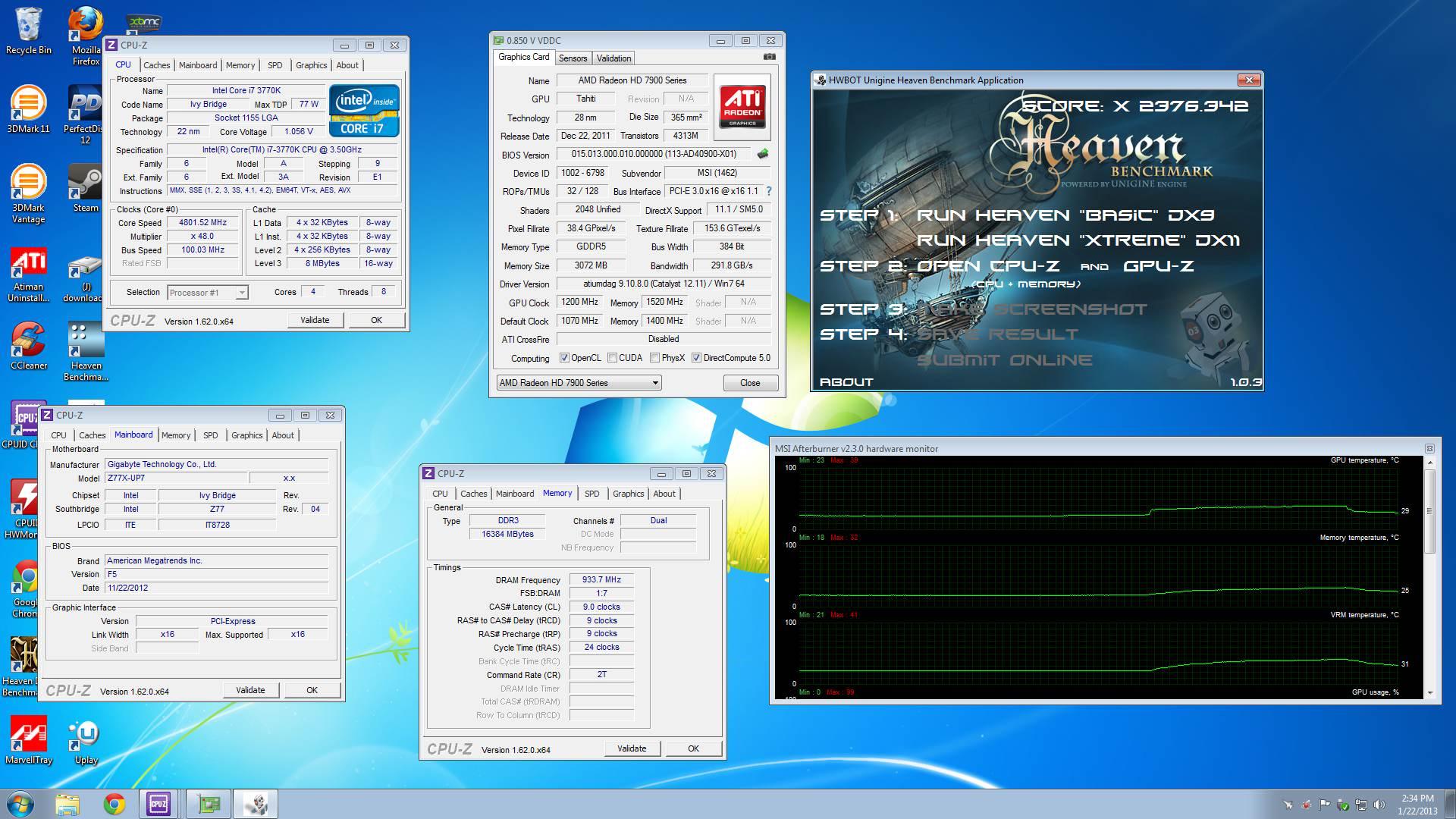Click Validate in CPU-Z CPU window
1456x819 pixels.
(x=315, y=320)
